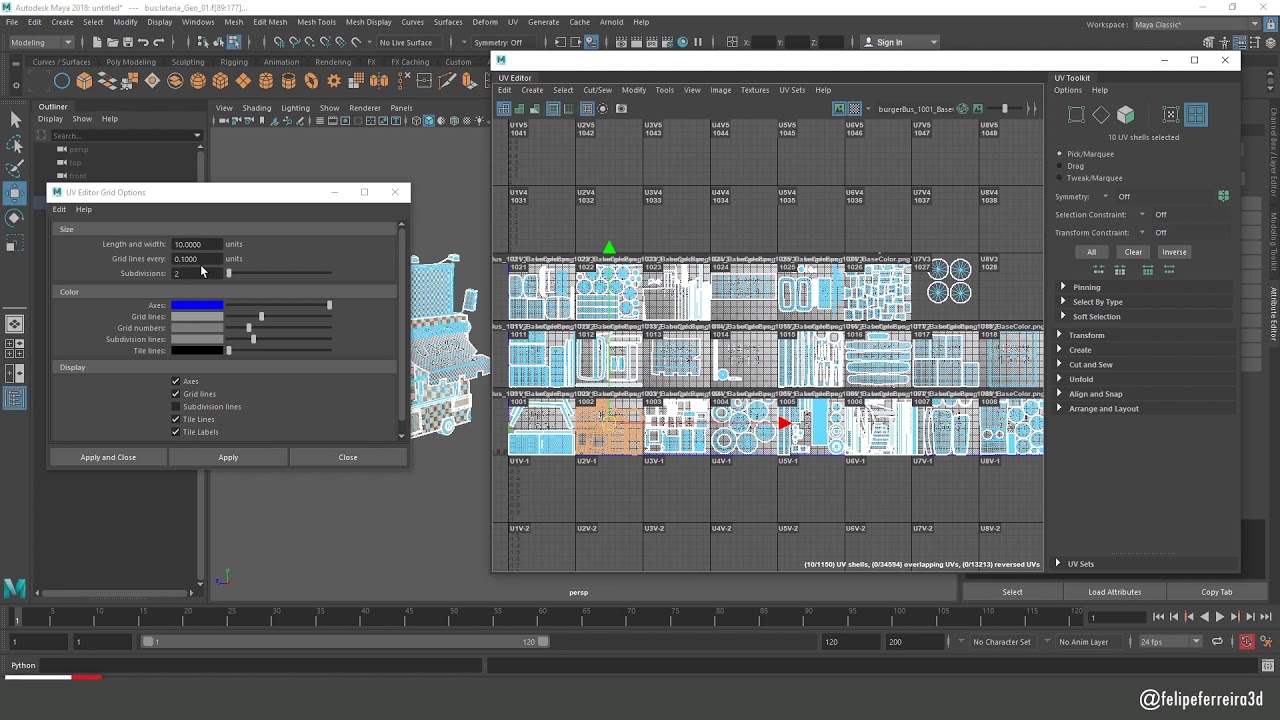Switch to the Sculpting shelf tab
1280x720 pixels.
(187, 62)
